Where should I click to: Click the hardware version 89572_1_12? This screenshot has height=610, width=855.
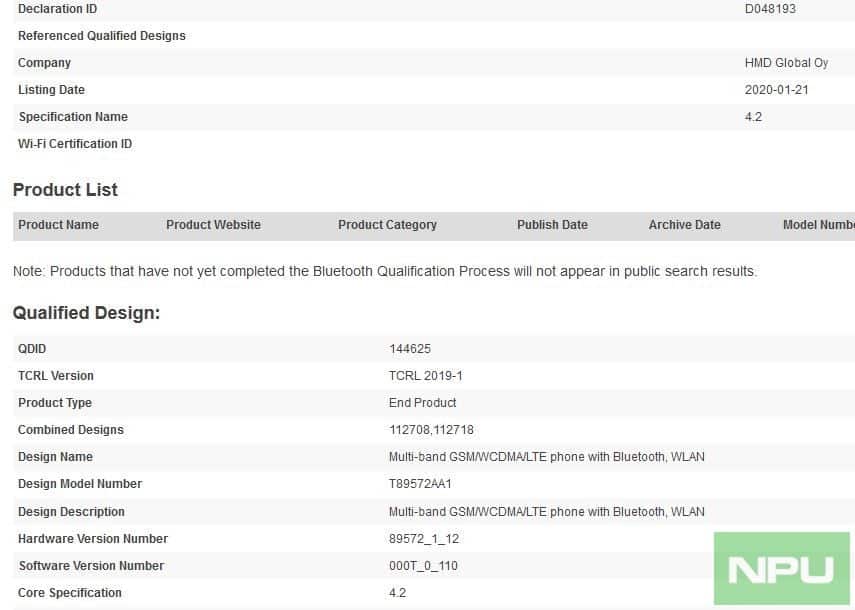424,539
